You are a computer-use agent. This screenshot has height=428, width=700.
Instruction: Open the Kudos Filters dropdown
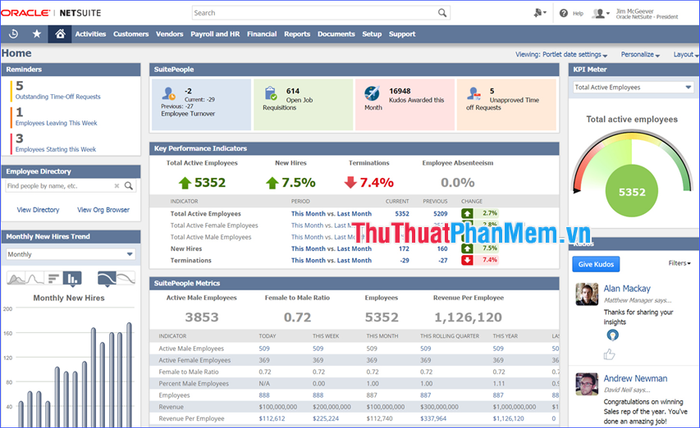(679, 263)
